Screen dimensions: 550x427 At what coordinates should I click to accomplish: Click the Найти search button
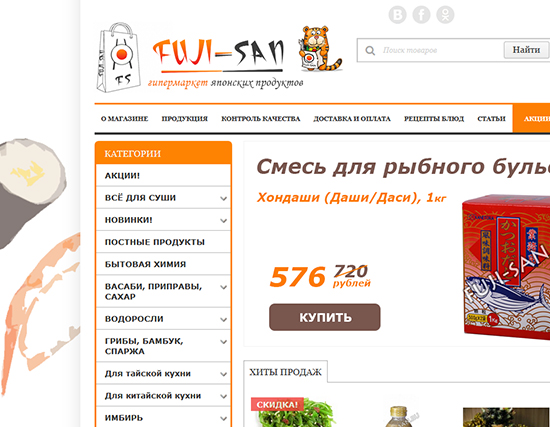(x=526, y=50)
